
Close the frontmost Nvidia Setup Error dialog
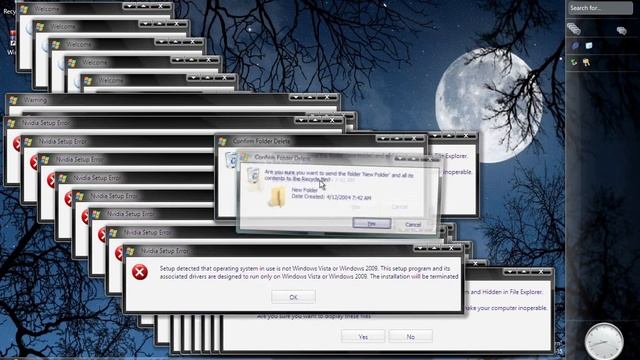point(451,248)
